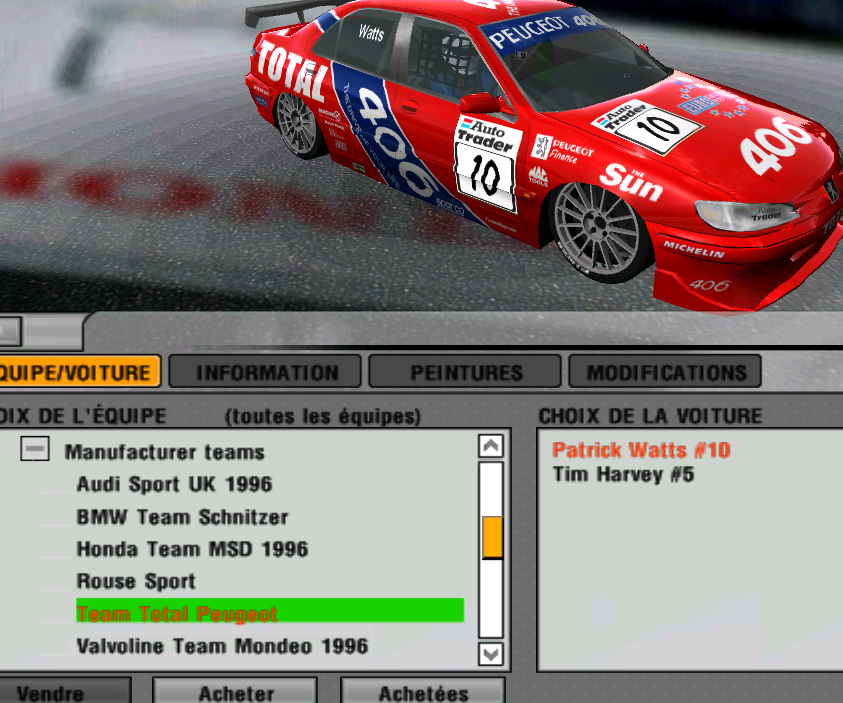The image size is (843, 703).
Task: Choose Honda Team MSD 1996
Action: [192, 549]
